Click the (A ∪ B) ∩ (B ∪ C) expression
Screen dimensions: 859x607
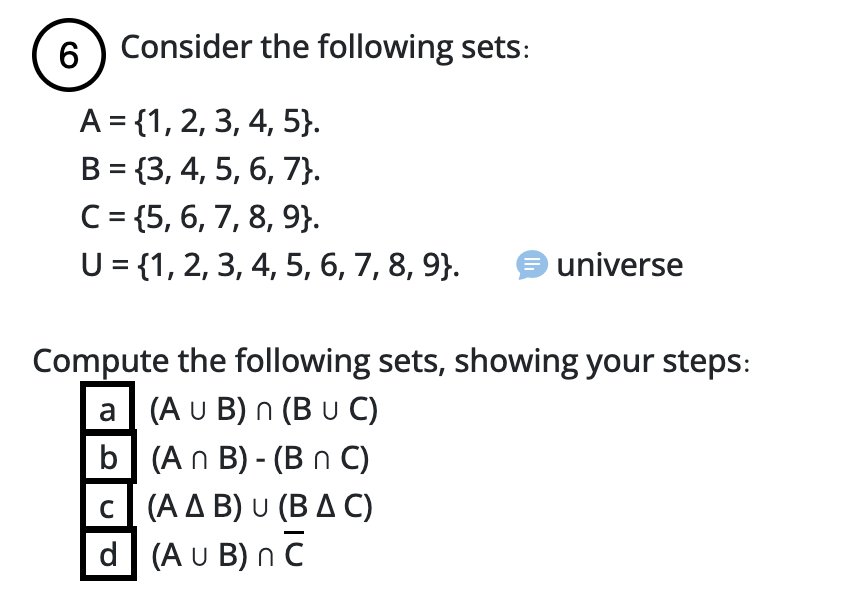pyautogui.click(x=264, y=409)
